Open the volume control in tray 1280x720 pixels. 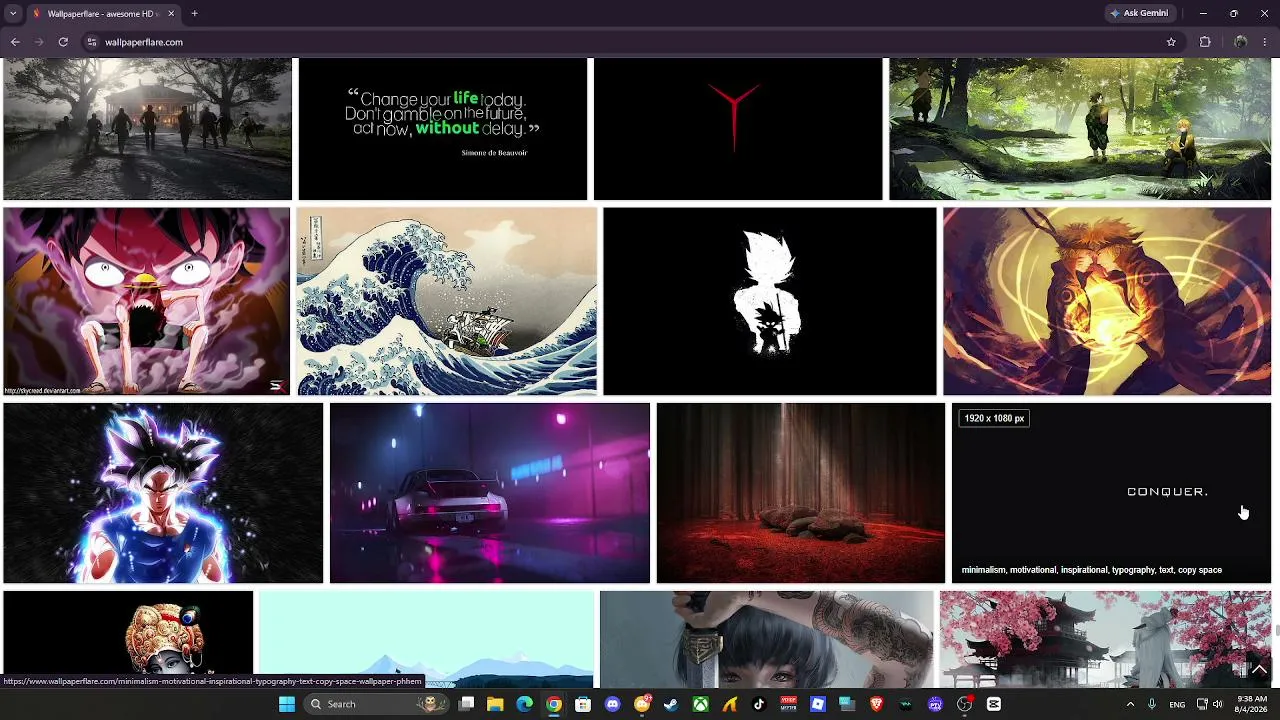point(1217,704)
